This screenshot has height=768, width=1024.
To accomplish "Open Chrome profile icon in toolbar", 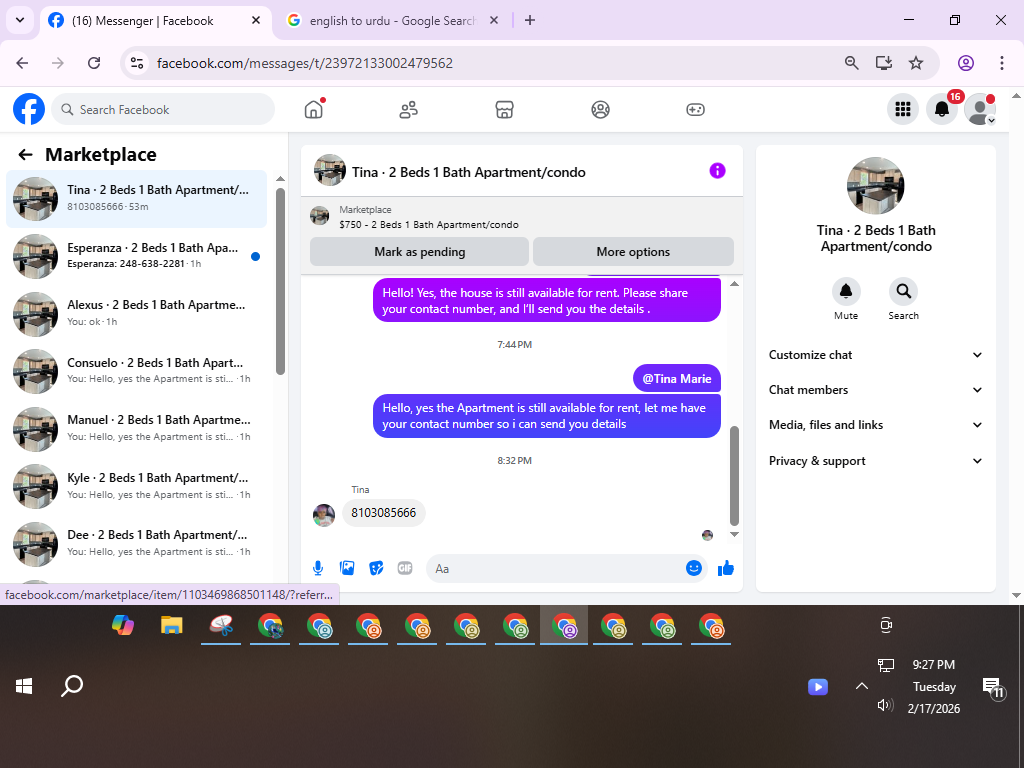I will pyautogui.click(x=966, y=63).
